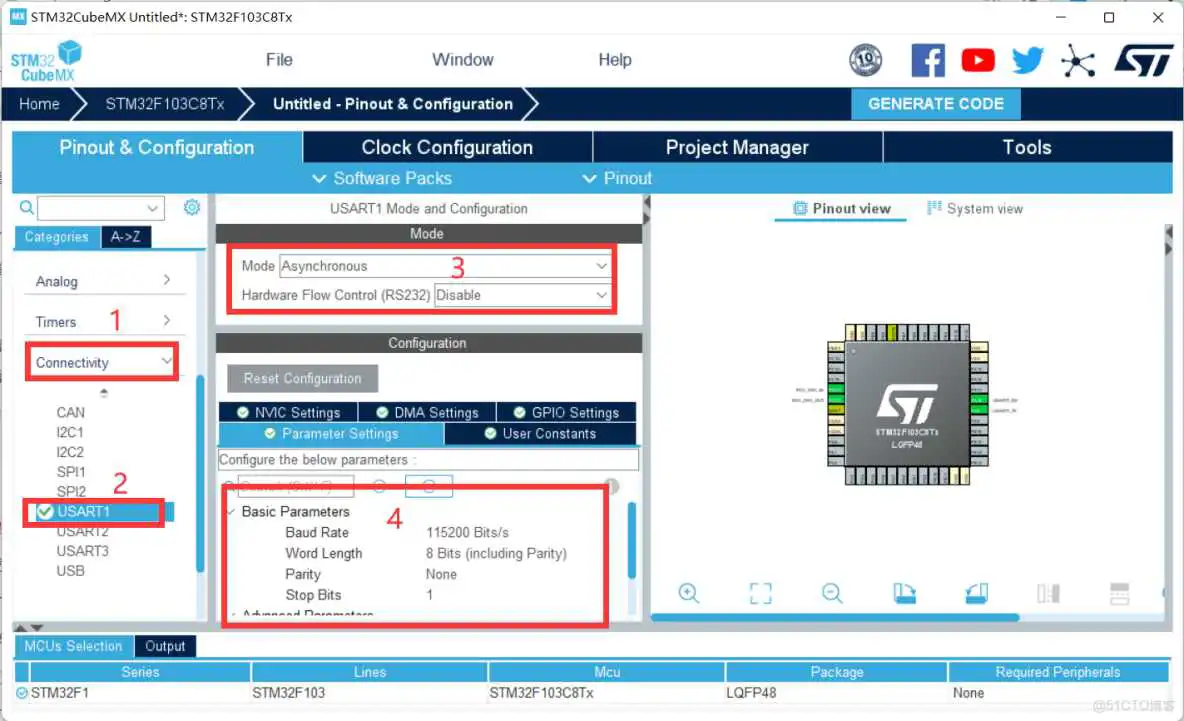1184x721 pixels.
Task: Open ST Facebook page icon
Action: point(927,61)
